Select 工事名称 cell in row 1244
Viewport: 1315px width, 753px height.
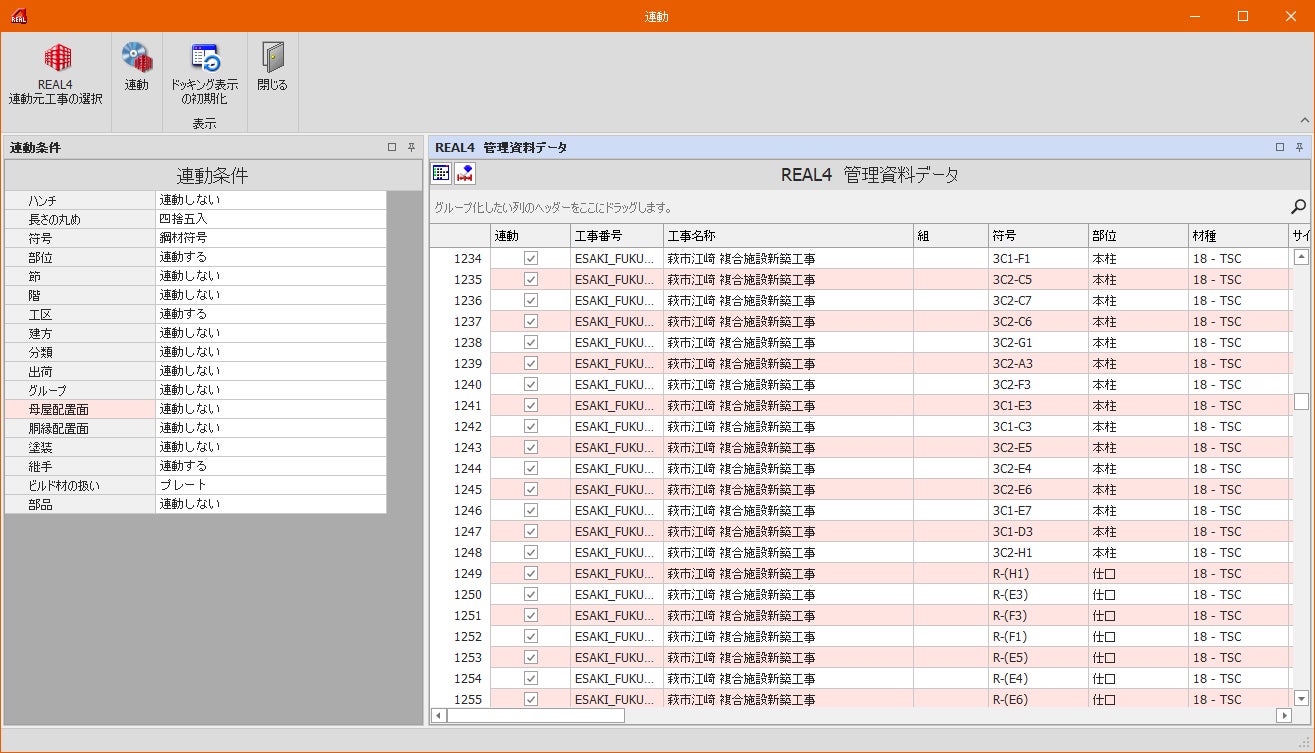(x=788, y=468)
